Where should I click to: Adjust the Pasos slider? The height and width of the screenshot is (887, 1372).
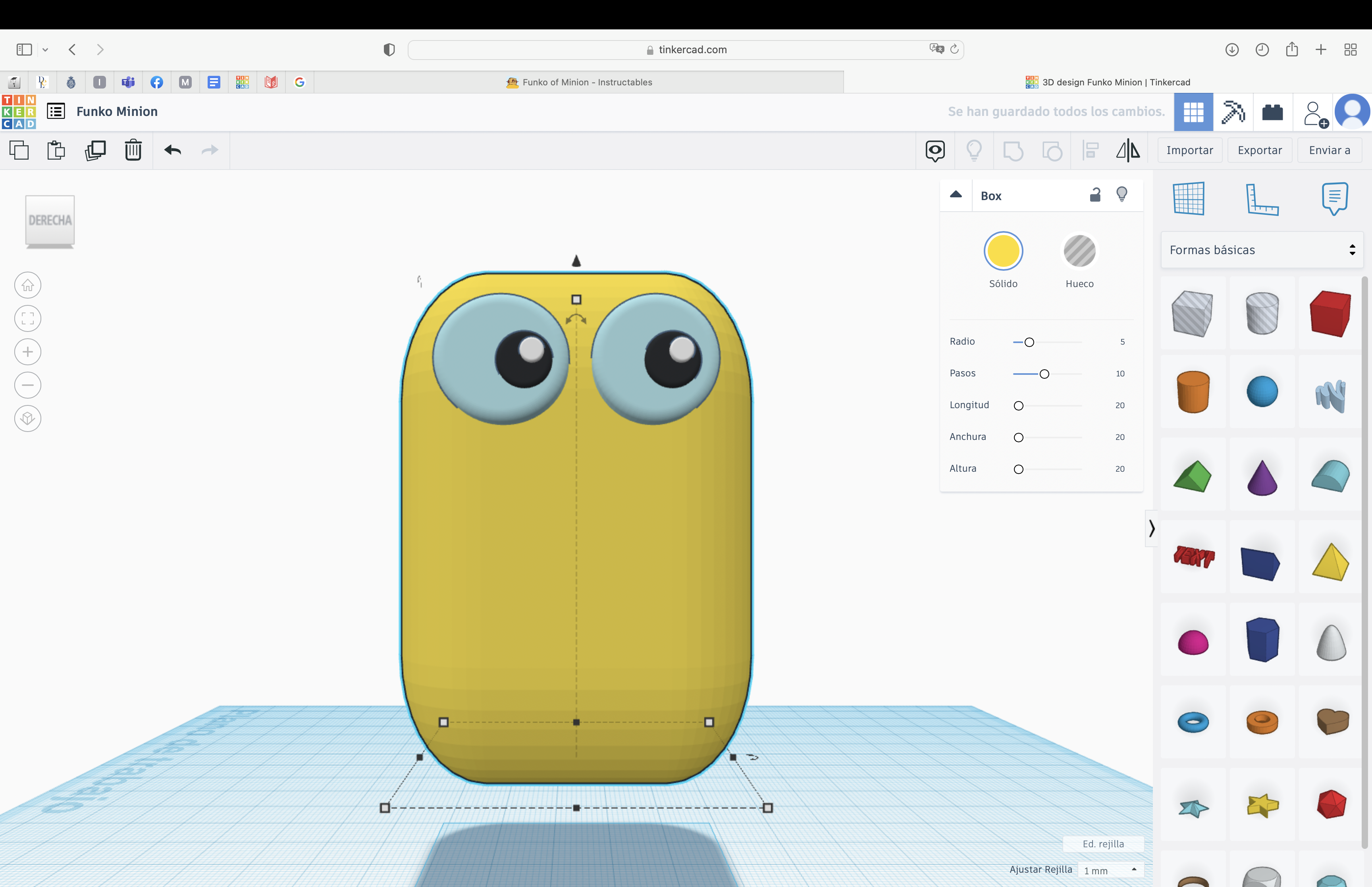click(x=1044, y=374)
